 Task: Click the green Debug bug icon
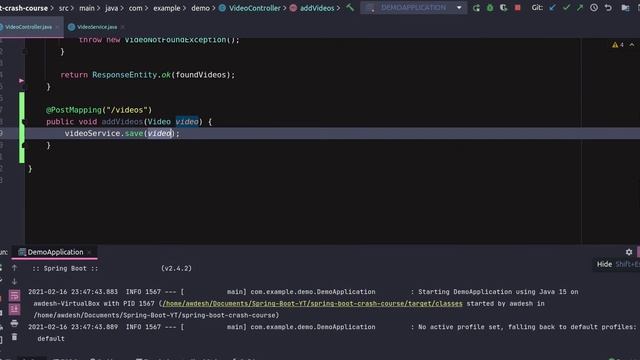(x=490, y=8)
